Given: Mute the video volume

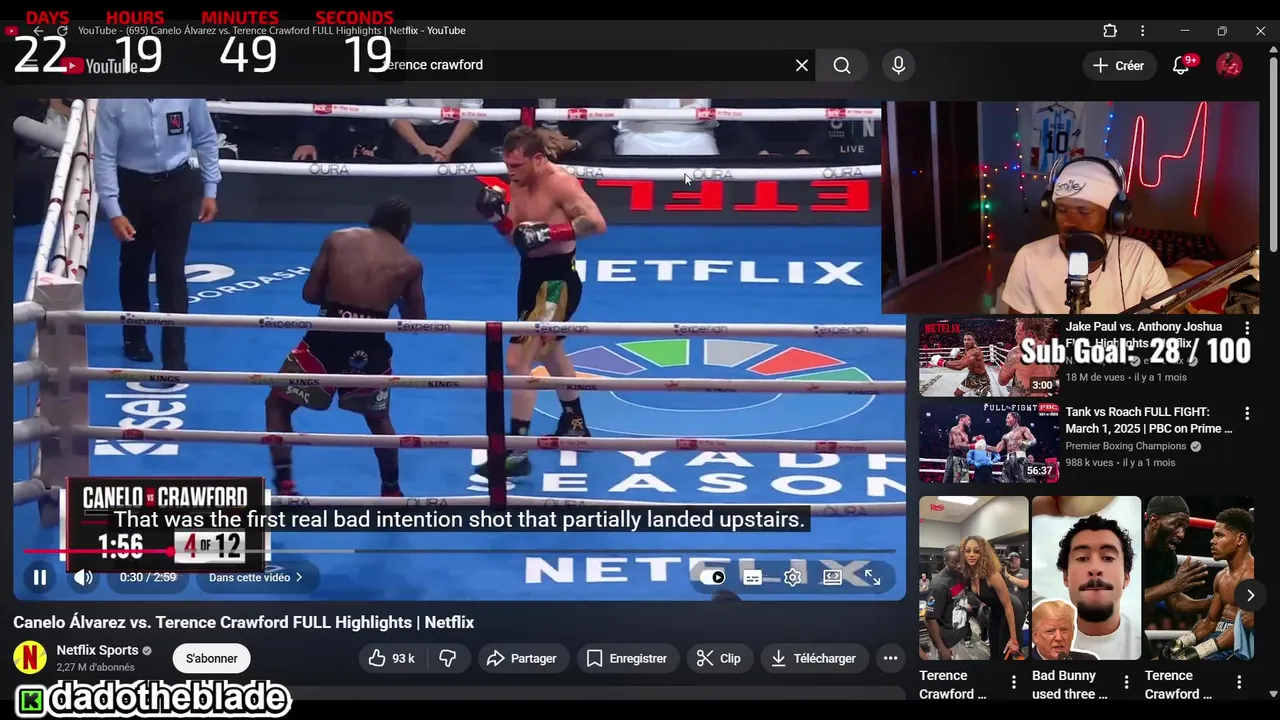Looking at the screenshot, I should coord(83,577).
